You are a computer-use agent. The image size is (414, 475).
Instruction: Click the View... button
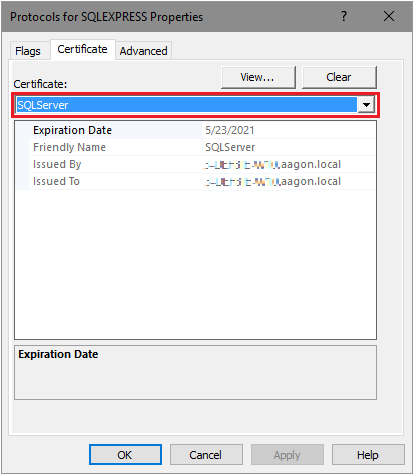pos(258,77)
